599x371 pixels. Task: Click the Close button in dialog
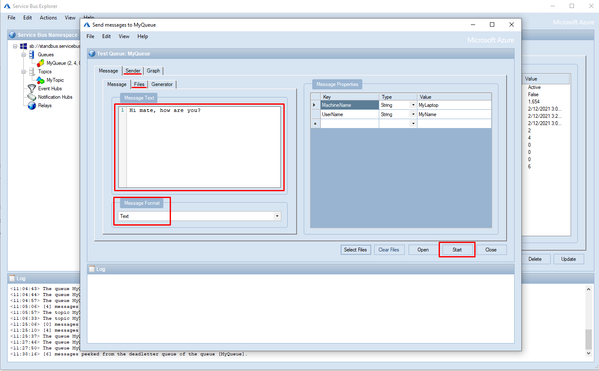point(491,249)
